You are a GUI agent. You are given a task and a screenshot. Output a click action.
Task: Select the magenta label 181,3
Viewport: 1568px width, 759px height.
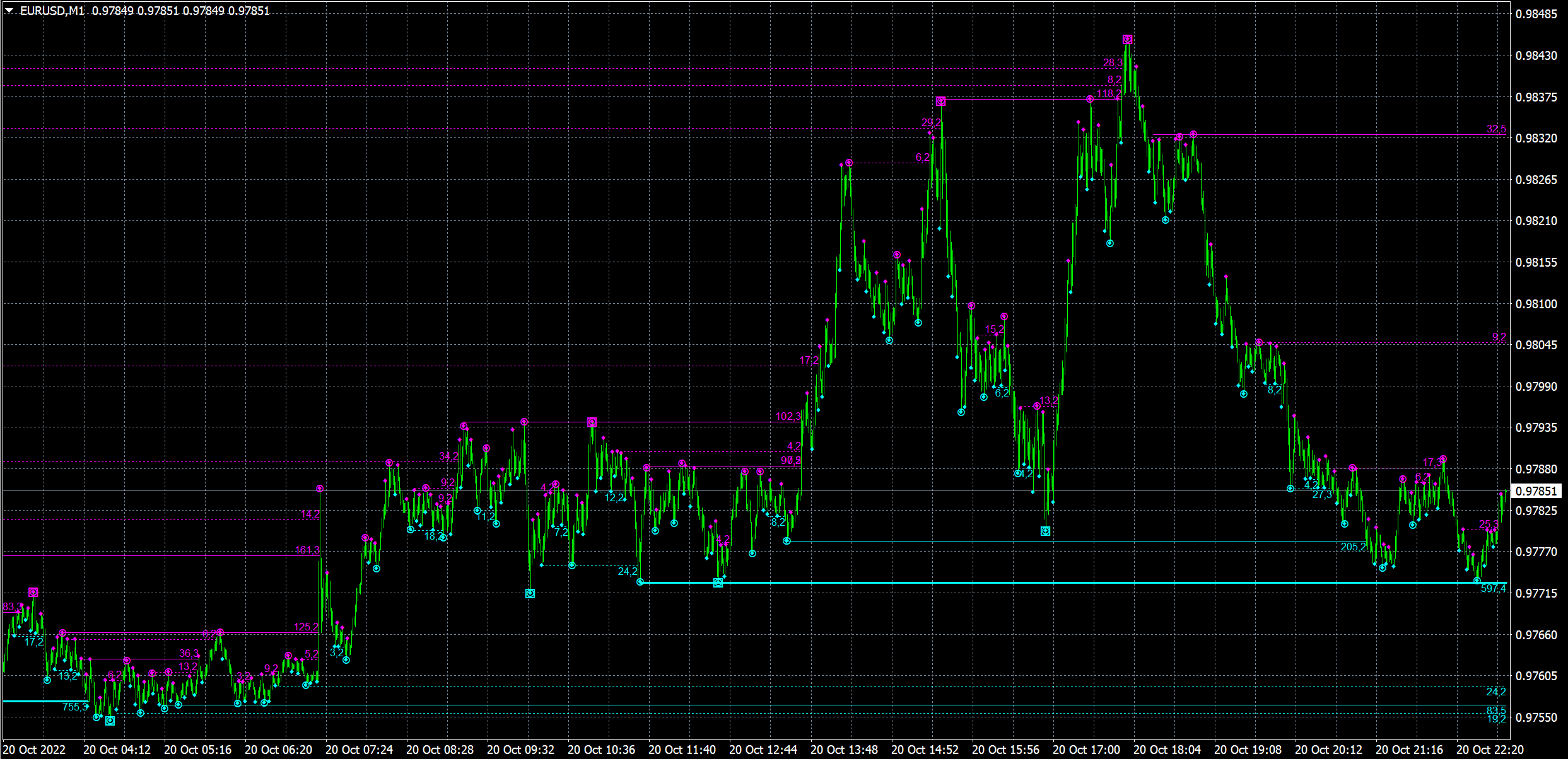click(307, 550)
